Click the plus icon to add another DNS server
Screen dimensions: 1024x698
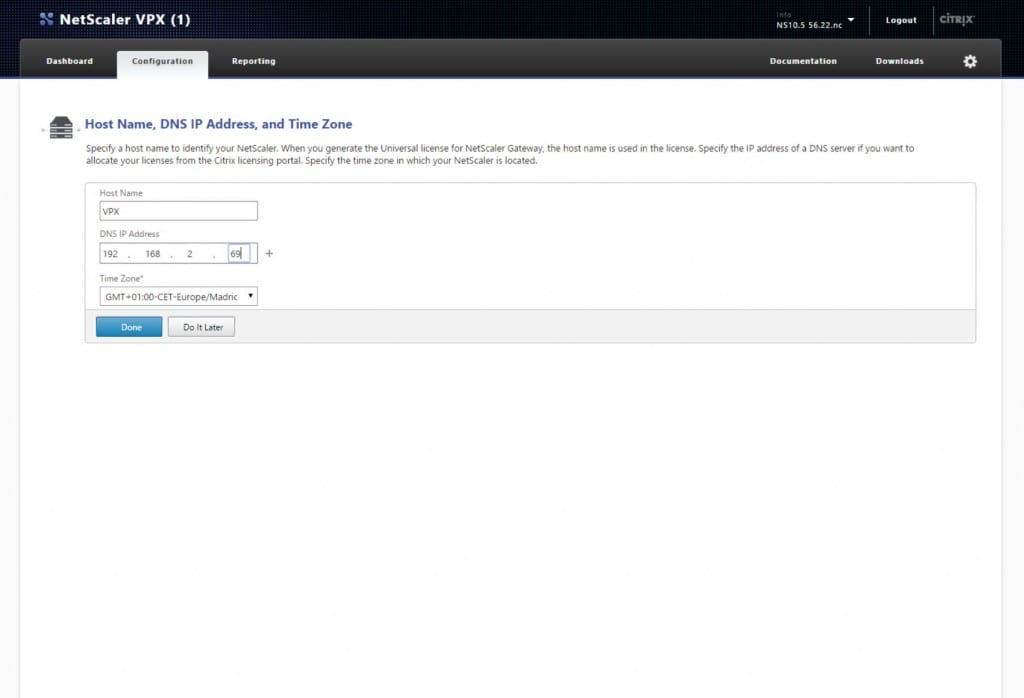(x=269, y=253)
